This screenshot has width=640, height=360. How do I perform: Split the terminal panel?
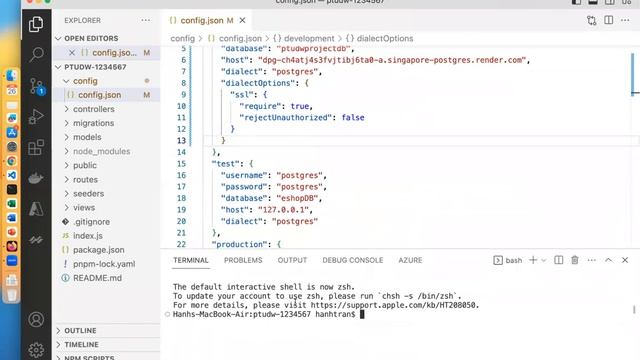click(x=559, y=260)
